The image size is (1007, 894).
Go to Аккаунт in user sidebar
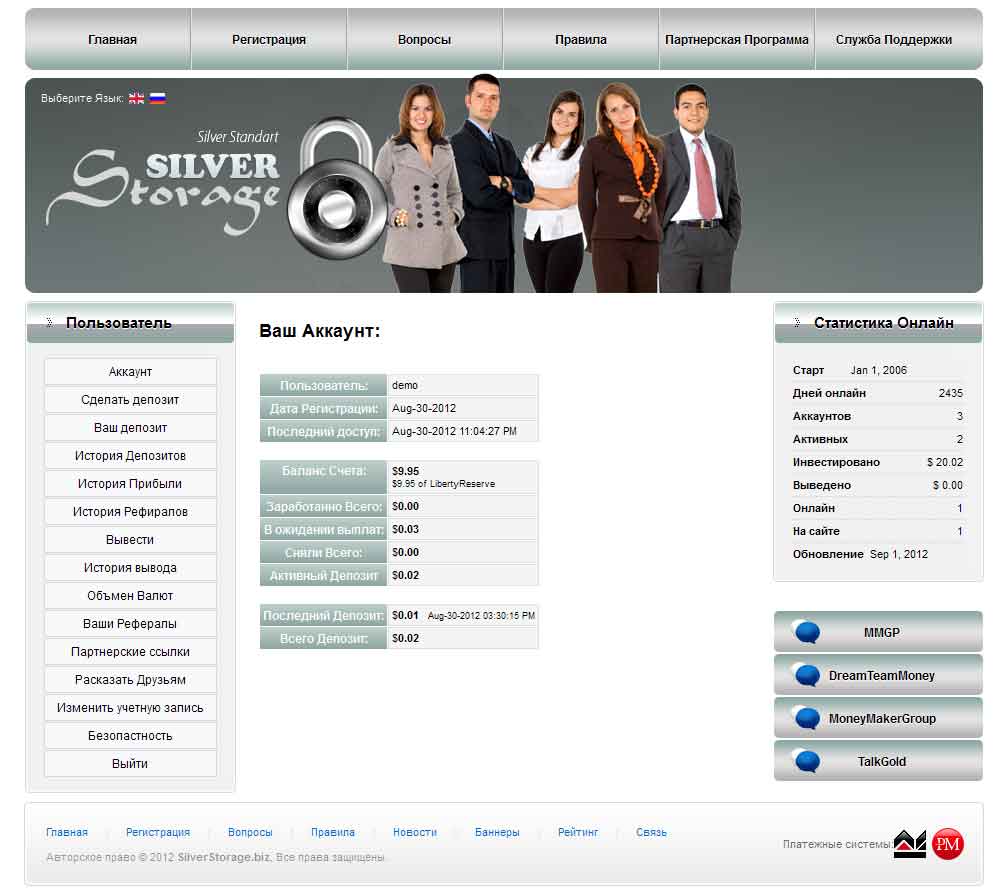tap(130, 372)
